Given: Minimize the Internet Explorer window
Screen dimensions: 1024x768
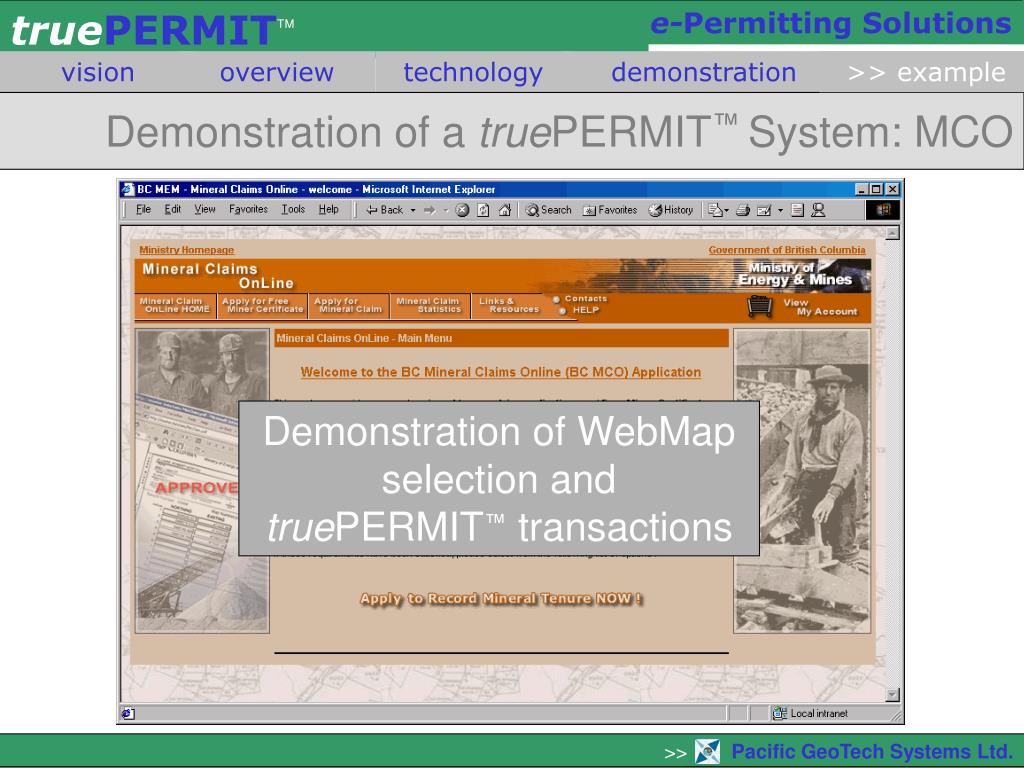Looking at the screenshot, I should (862, 189).
